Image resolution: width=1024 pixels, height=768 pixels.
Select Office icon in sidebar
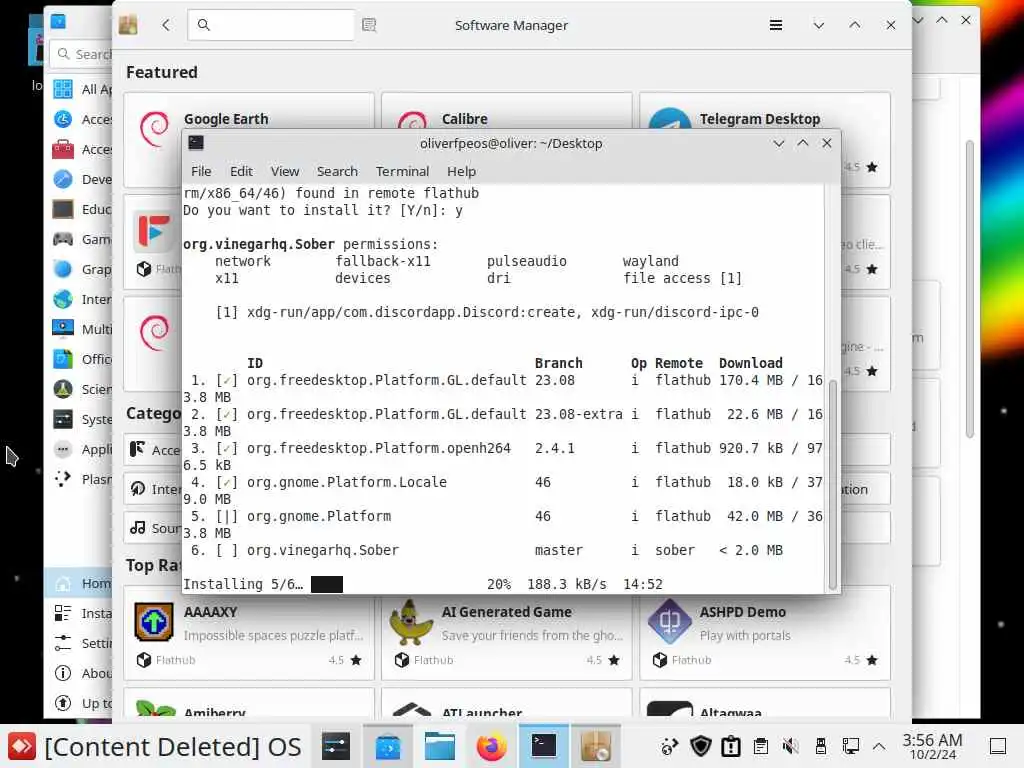pyautogui.click(x=63, y=359)
